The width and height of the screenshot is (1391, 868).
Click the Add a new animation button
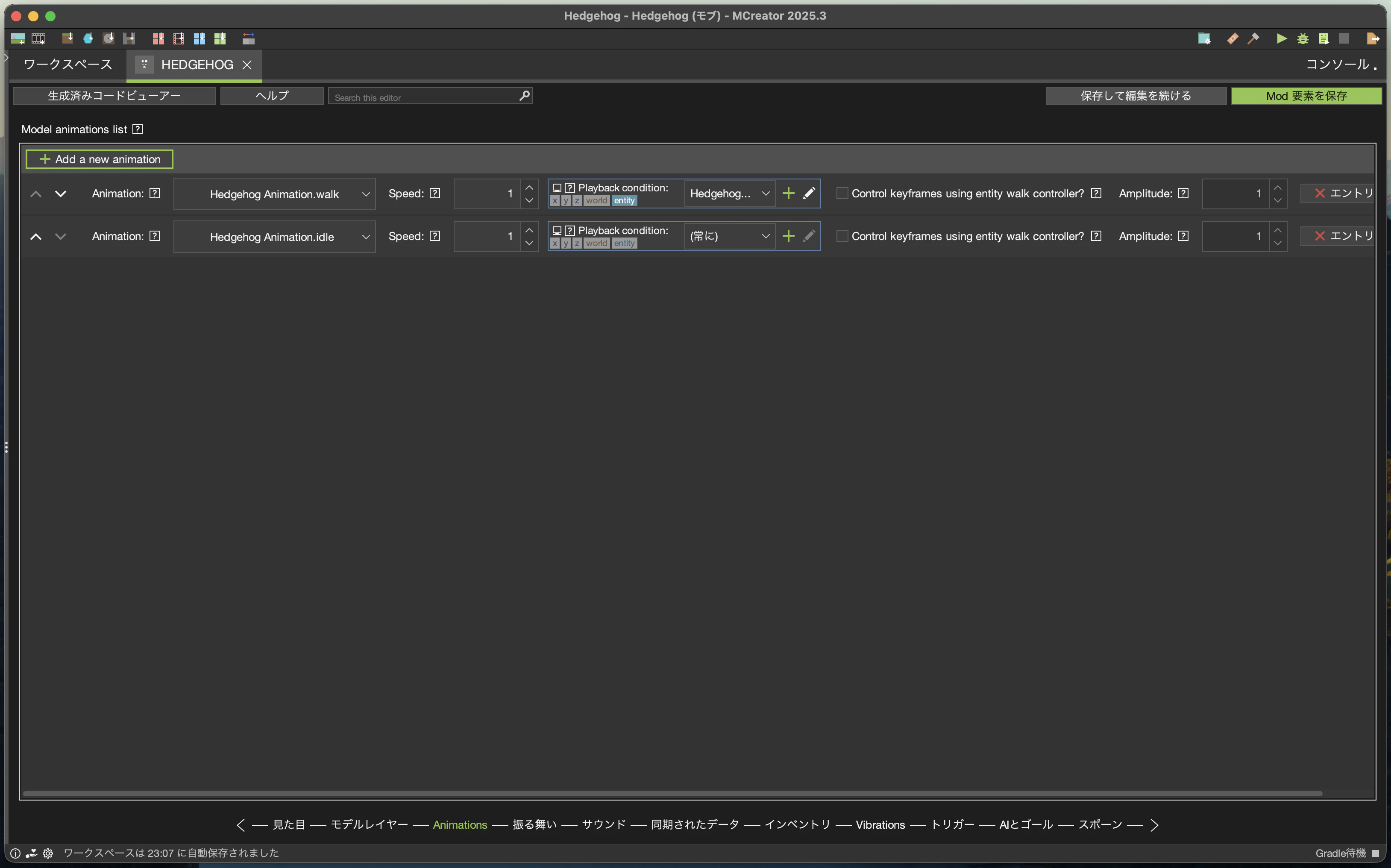[99, 159]
